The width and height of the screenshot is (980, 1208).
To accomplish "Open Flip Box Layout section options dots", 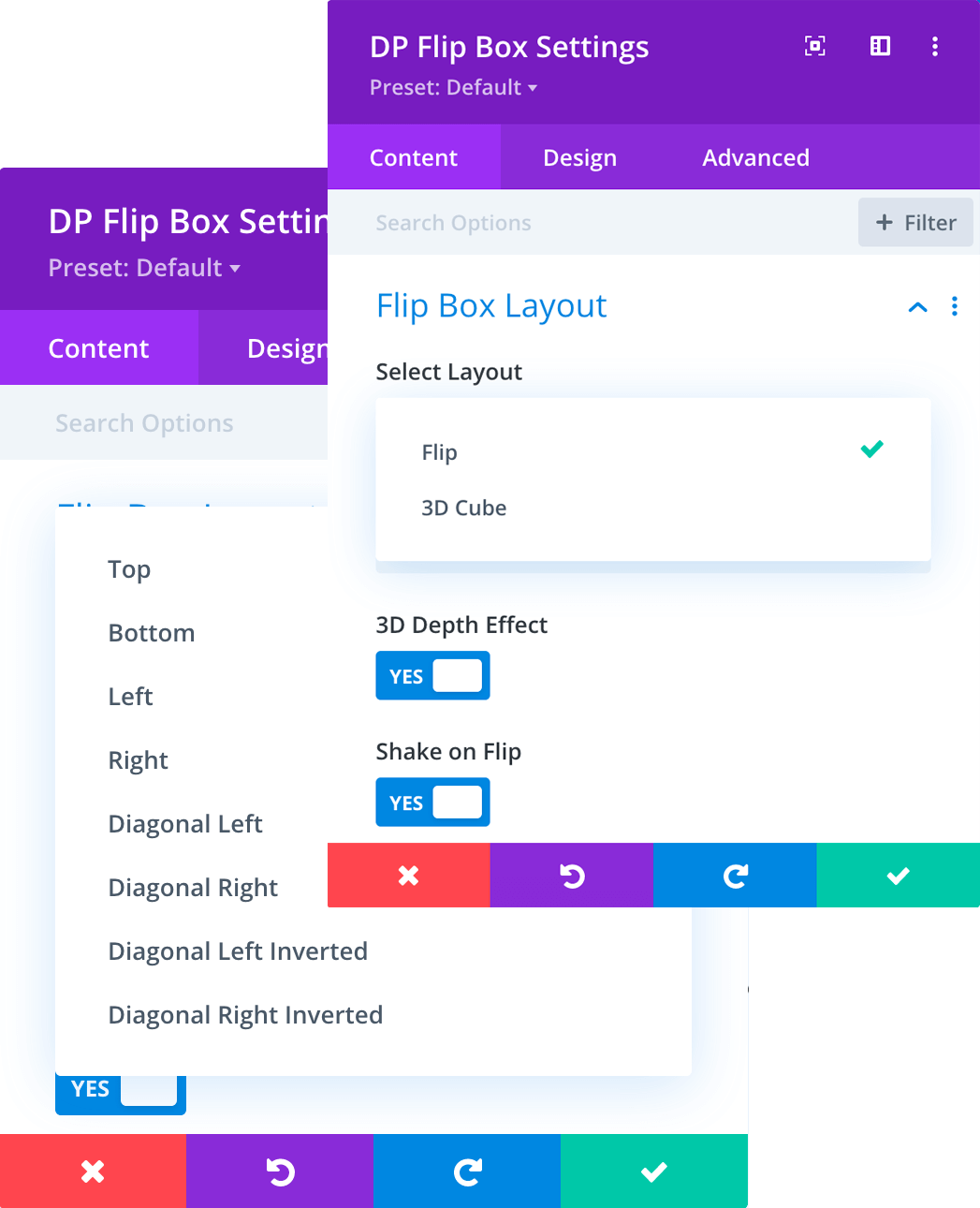I will coord(954,306).
